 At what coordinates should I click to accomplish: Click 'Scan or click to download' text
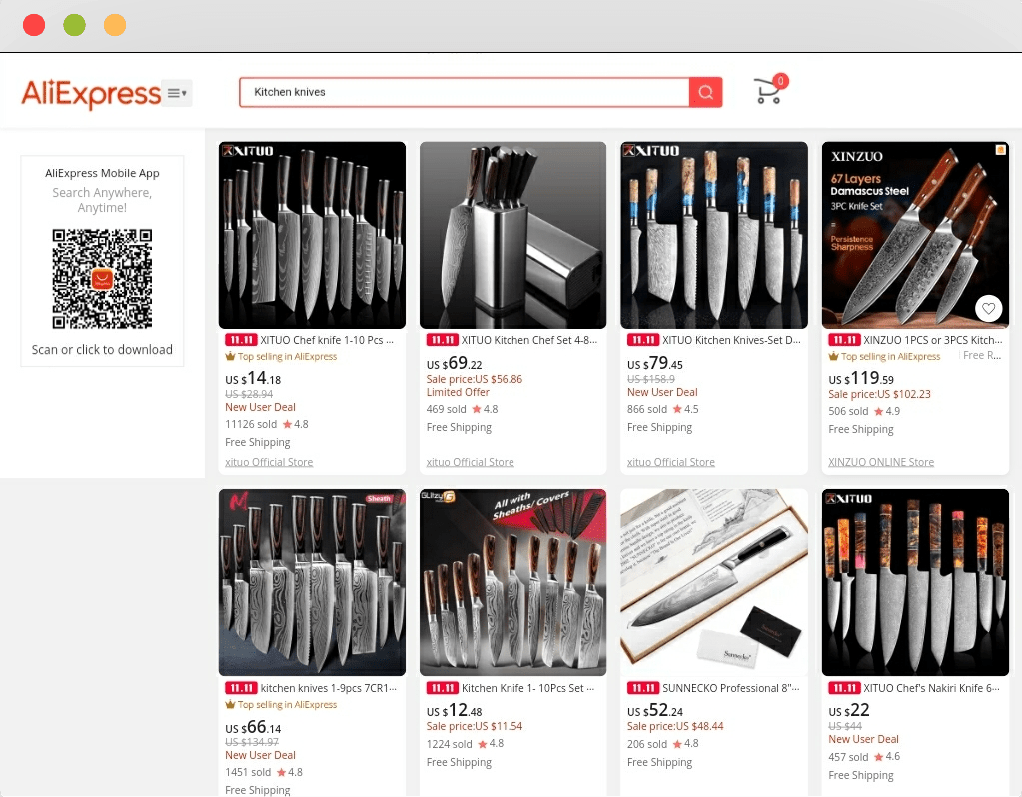coord(102,350)
